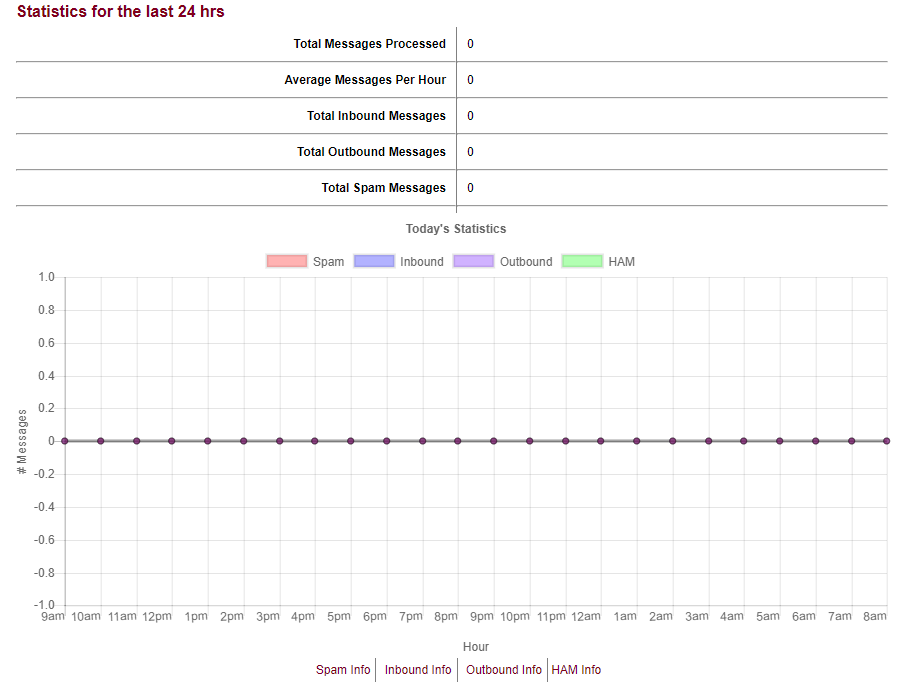
Task: Hide the Outbound series via its legend
Action: point(473,262)
